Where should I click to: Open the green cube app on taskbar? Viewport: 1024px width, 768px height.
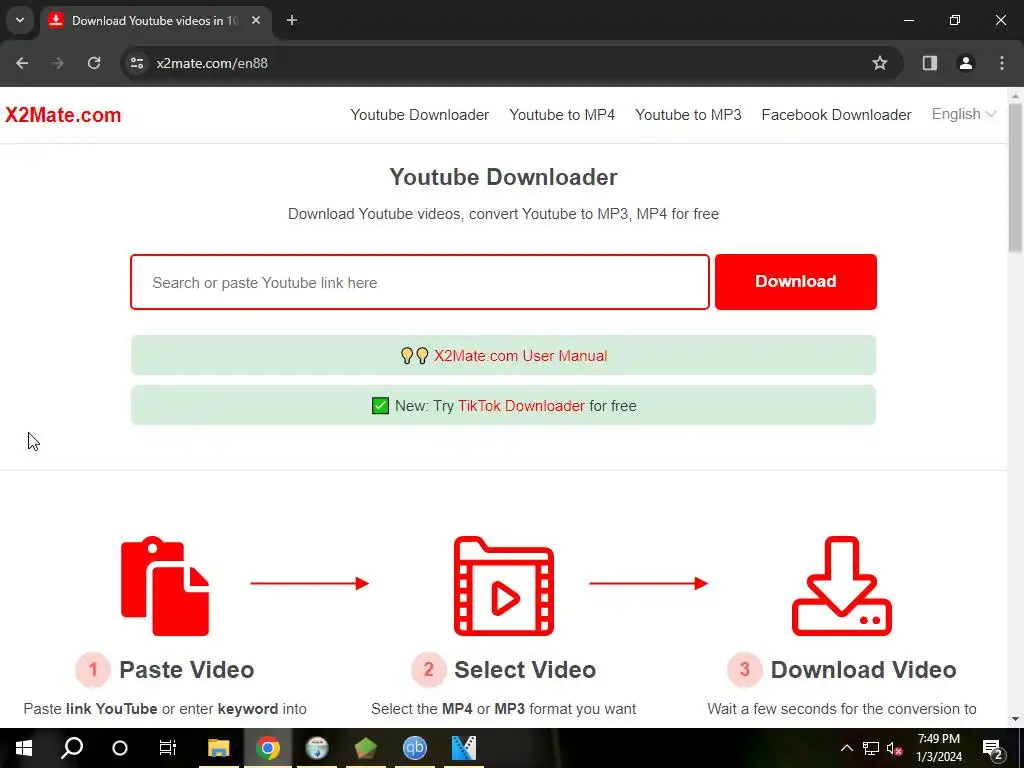coord(366,748)
